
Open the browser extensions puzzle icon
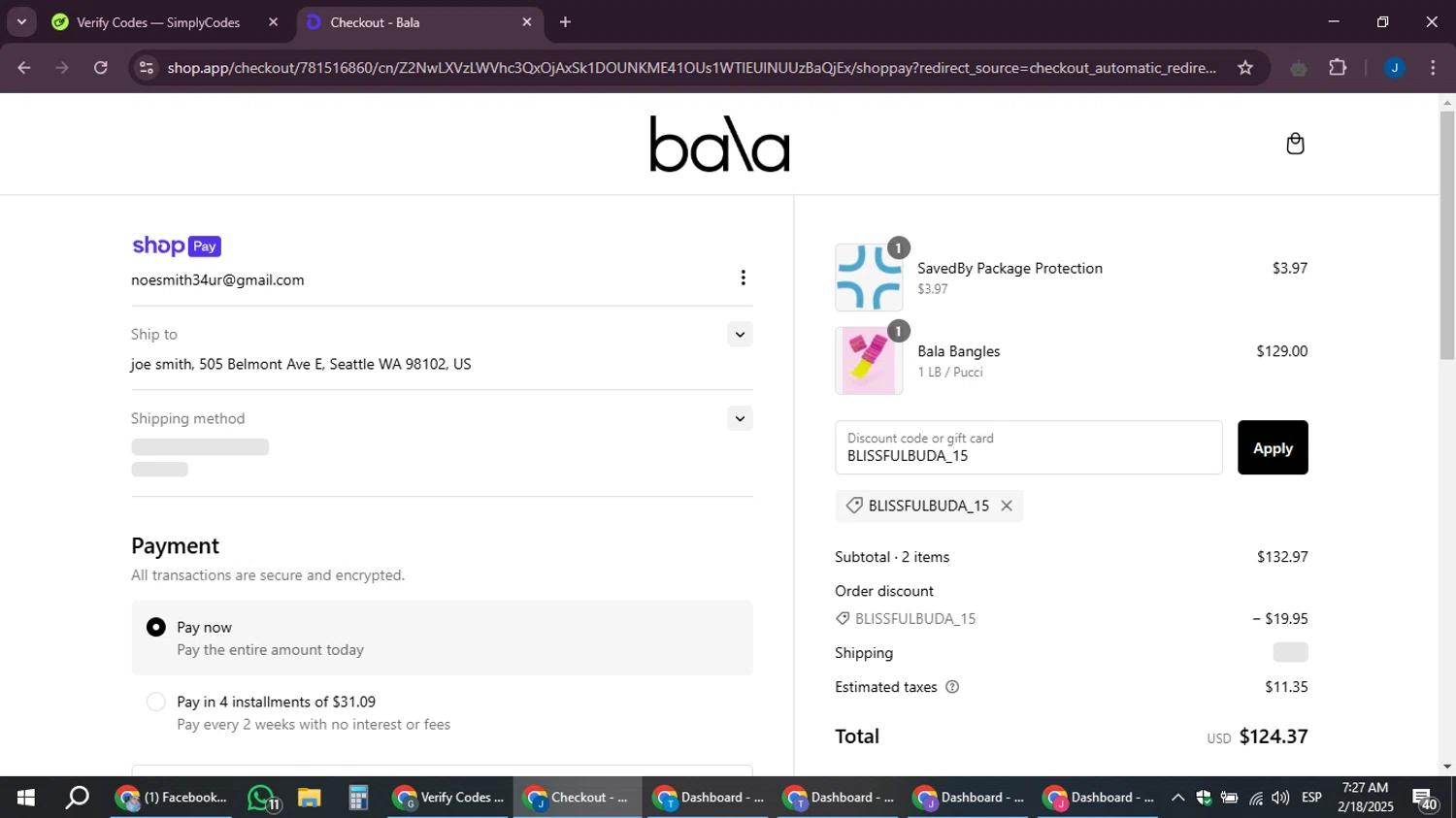click(1338, 68)
